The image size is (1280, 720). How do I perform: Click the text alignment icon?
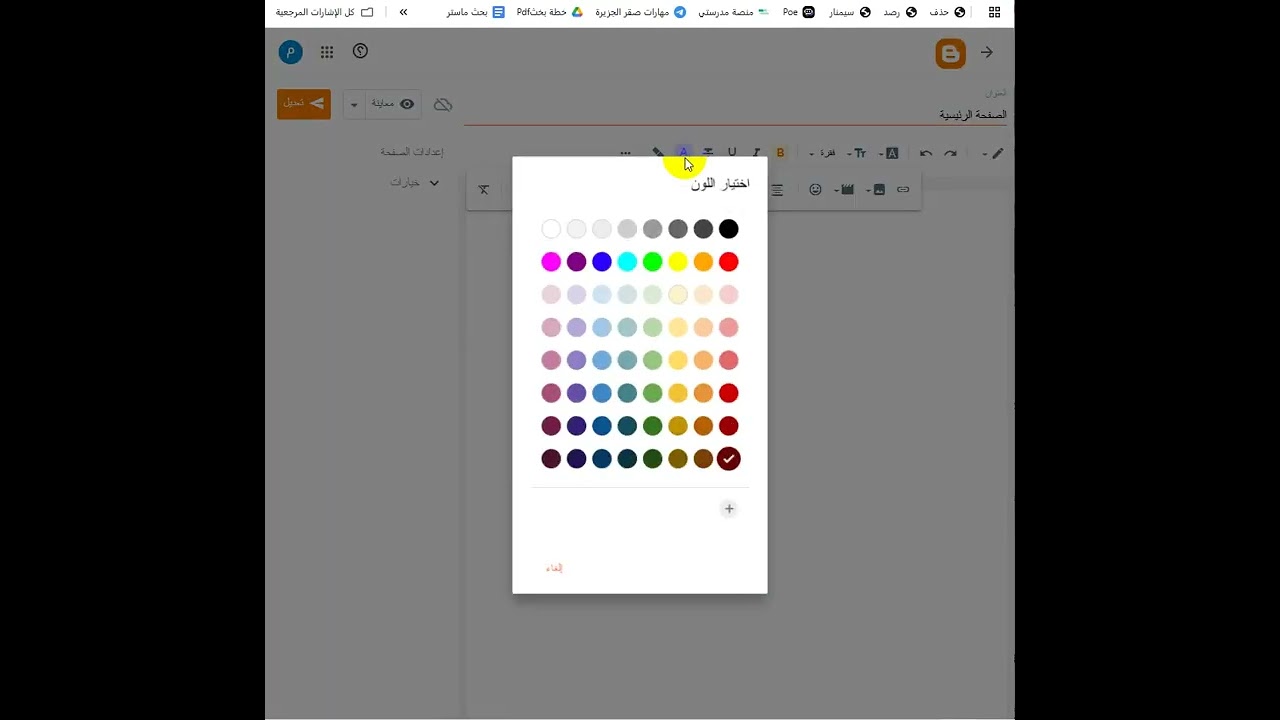pyautogui.click(x=777, y=189)
